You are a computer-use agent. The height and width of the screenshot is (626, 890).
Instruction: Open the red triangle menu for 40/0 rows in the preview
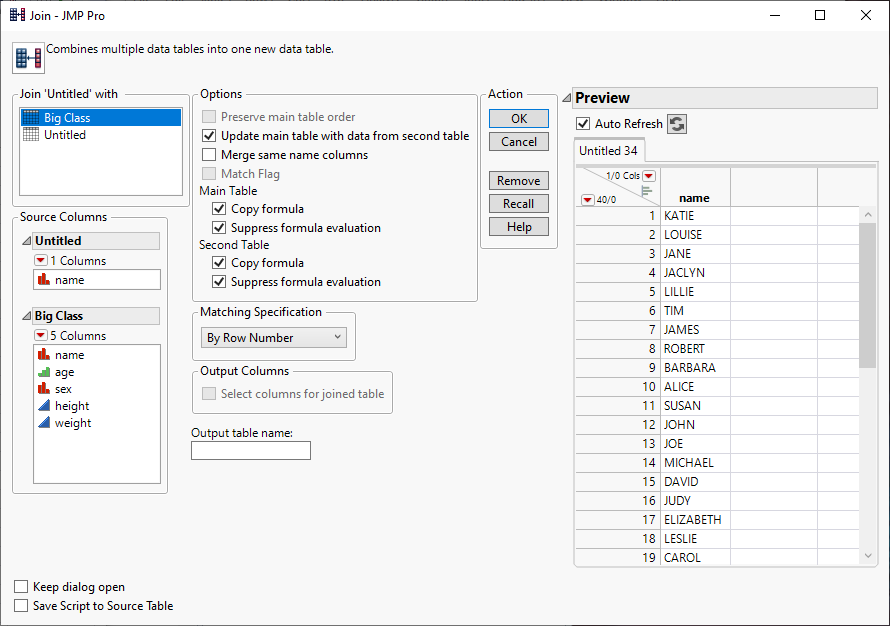coord(587,200)
